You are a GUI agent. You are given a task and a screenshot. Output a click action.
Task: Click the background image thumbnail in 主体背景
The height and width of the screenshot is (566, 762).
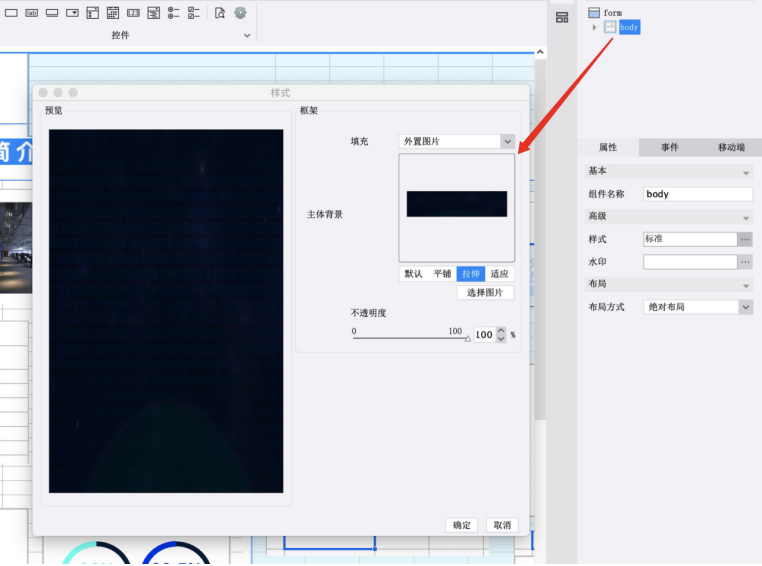pyautogui.click(x=457, y=204)
